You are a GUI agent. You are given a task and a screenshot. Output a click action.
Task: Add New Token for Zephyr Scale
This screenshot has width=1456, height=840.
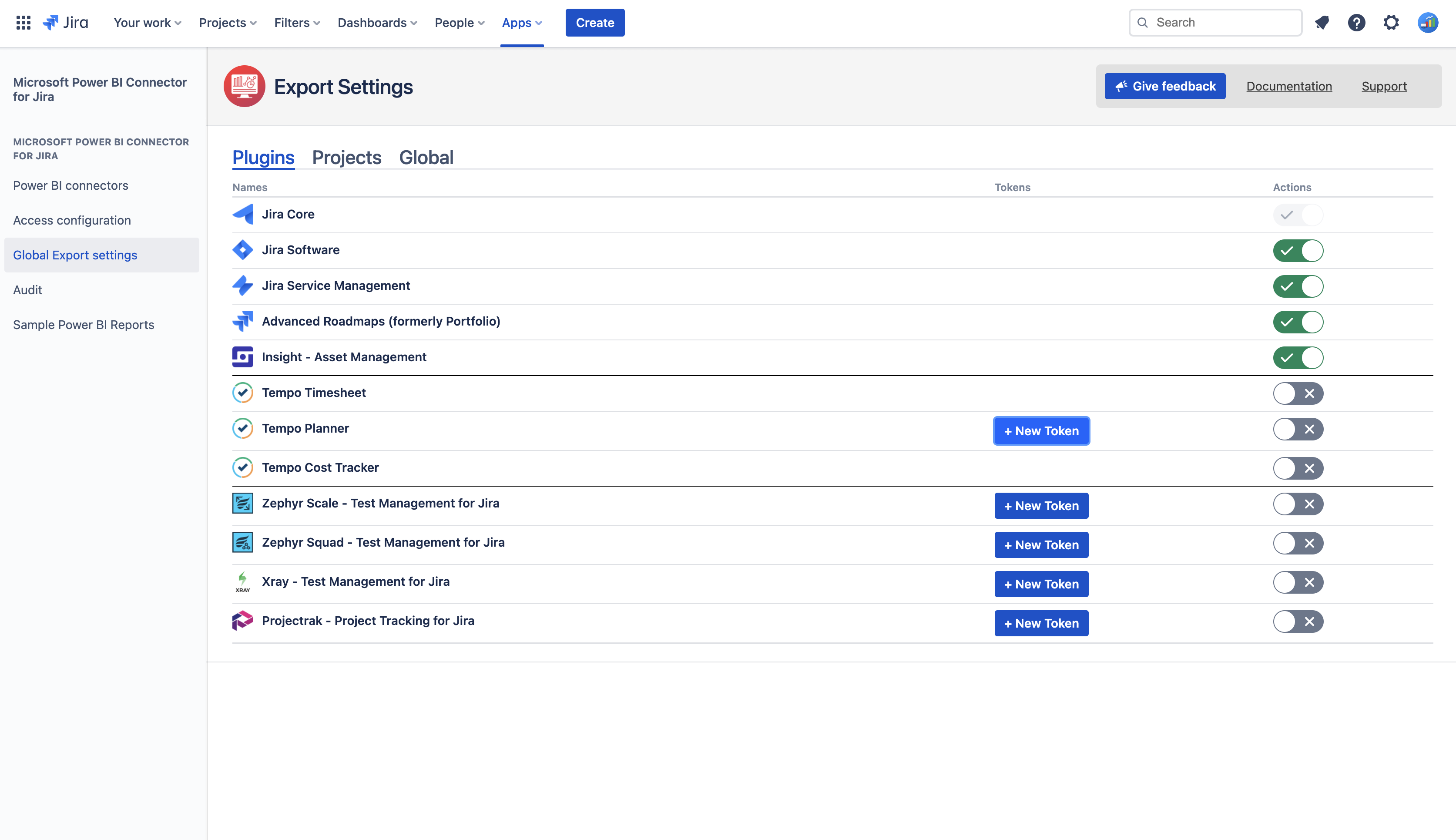pos(1041,506)
